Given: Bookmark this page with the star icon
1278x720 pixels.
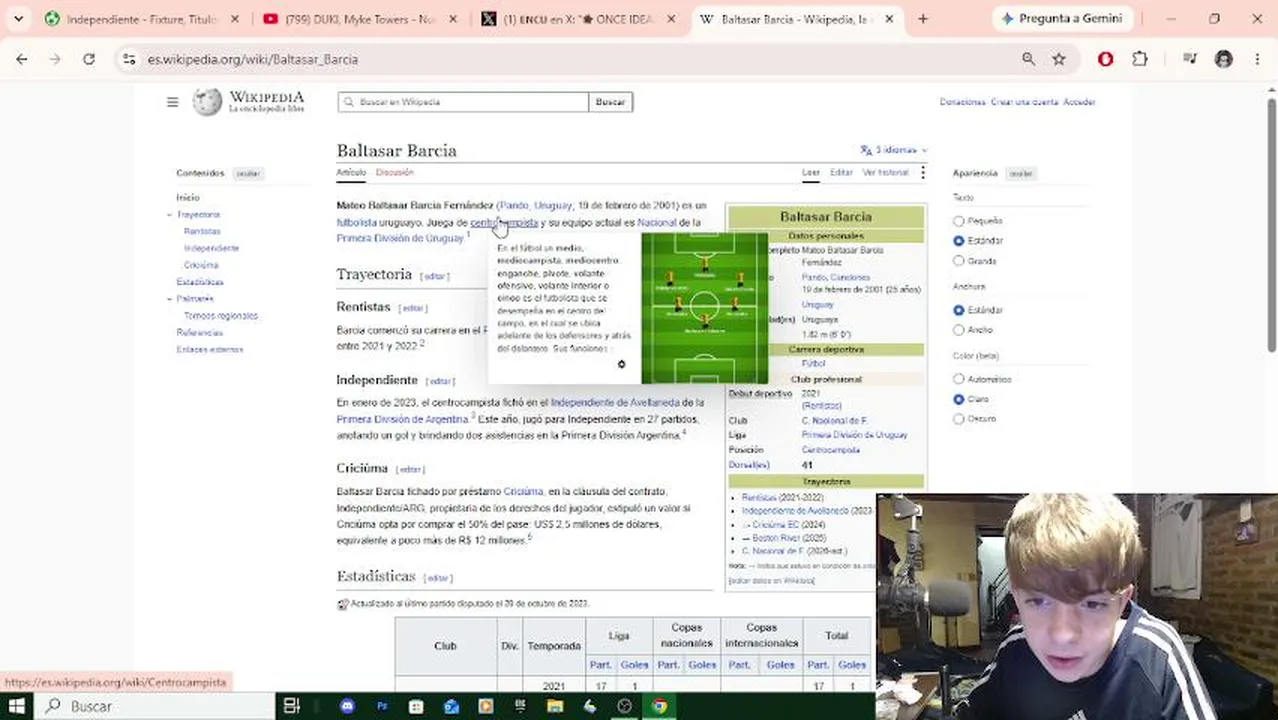Looking at the screenshot, I should [1059, 59].
